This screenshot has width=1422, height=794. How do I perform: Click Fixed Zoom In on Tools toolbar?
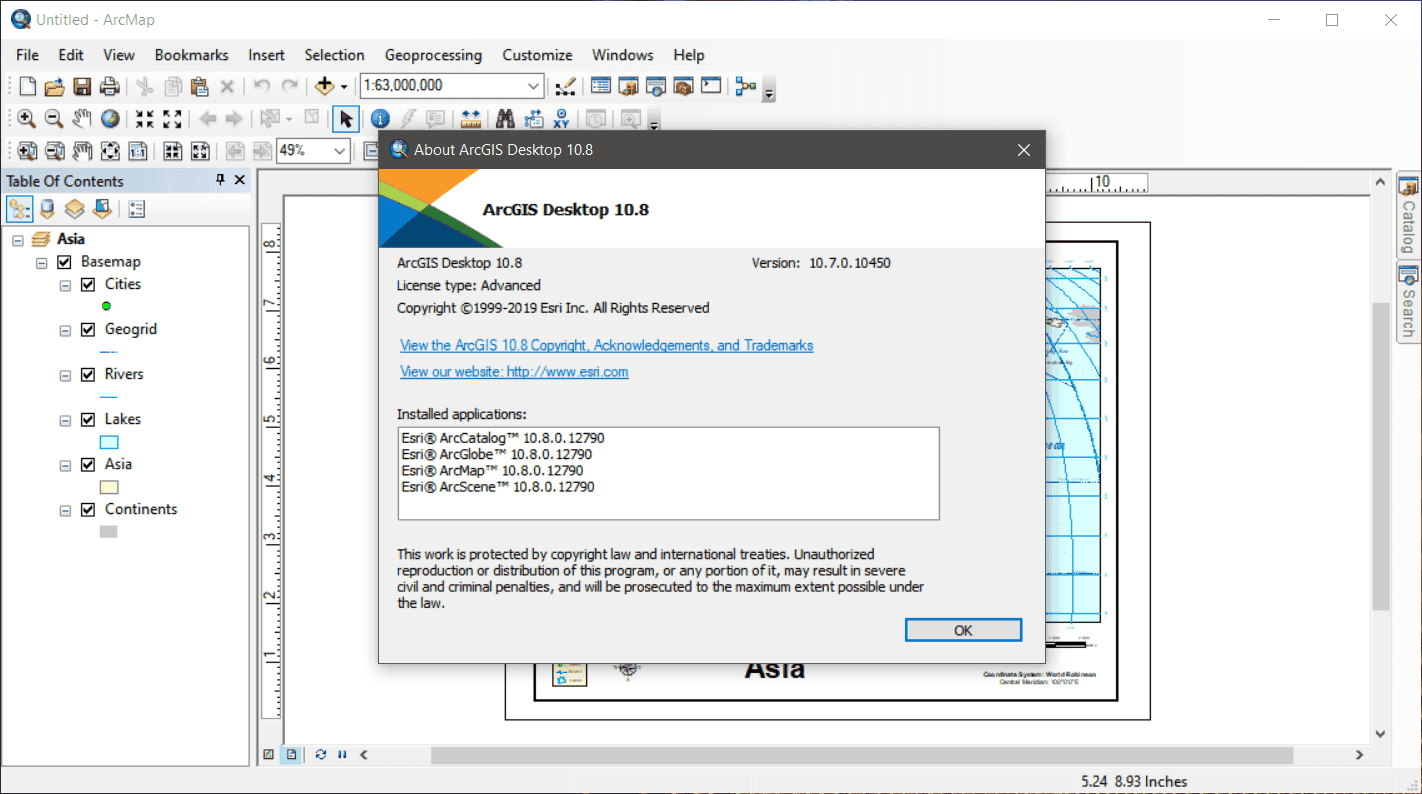tap(145, 119)
